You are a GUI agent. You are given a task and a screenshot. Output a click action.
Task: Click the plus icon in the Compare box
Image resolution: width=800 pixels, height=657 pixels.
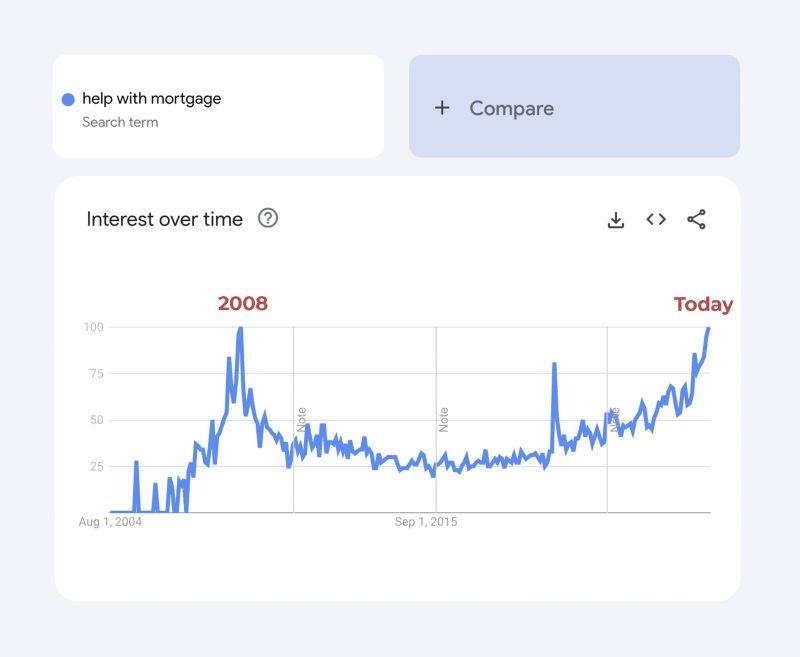[442, 107]
